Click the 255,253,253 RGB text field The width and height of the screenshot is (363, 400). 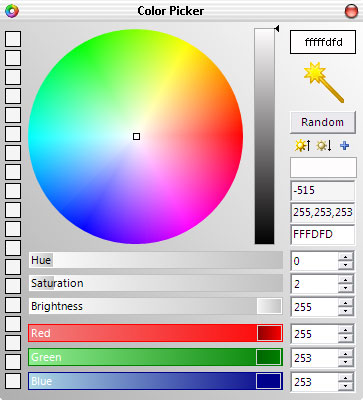click(x=323, y=212)
